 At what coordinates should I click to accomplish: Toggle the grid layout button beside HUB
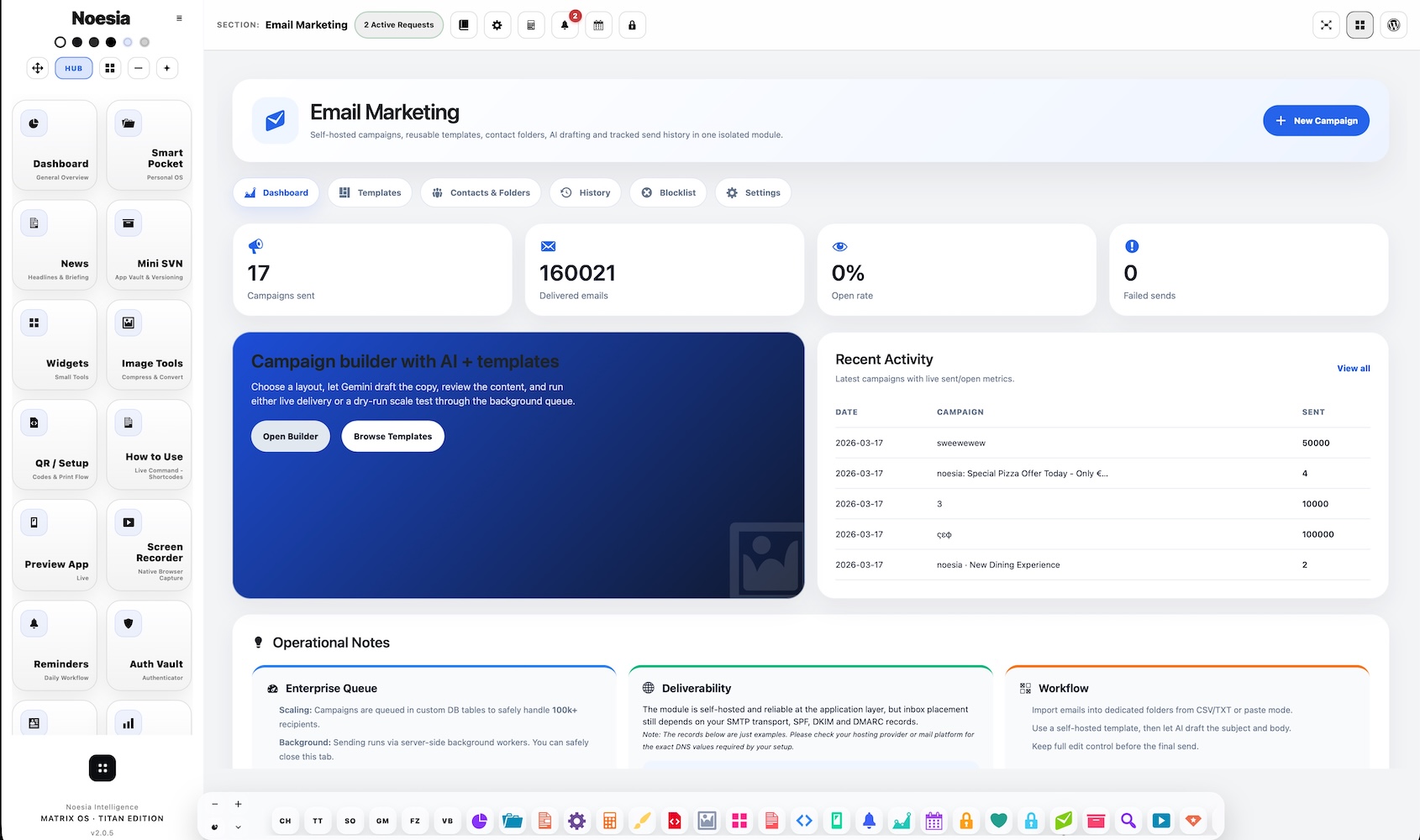tap(110, 68)
